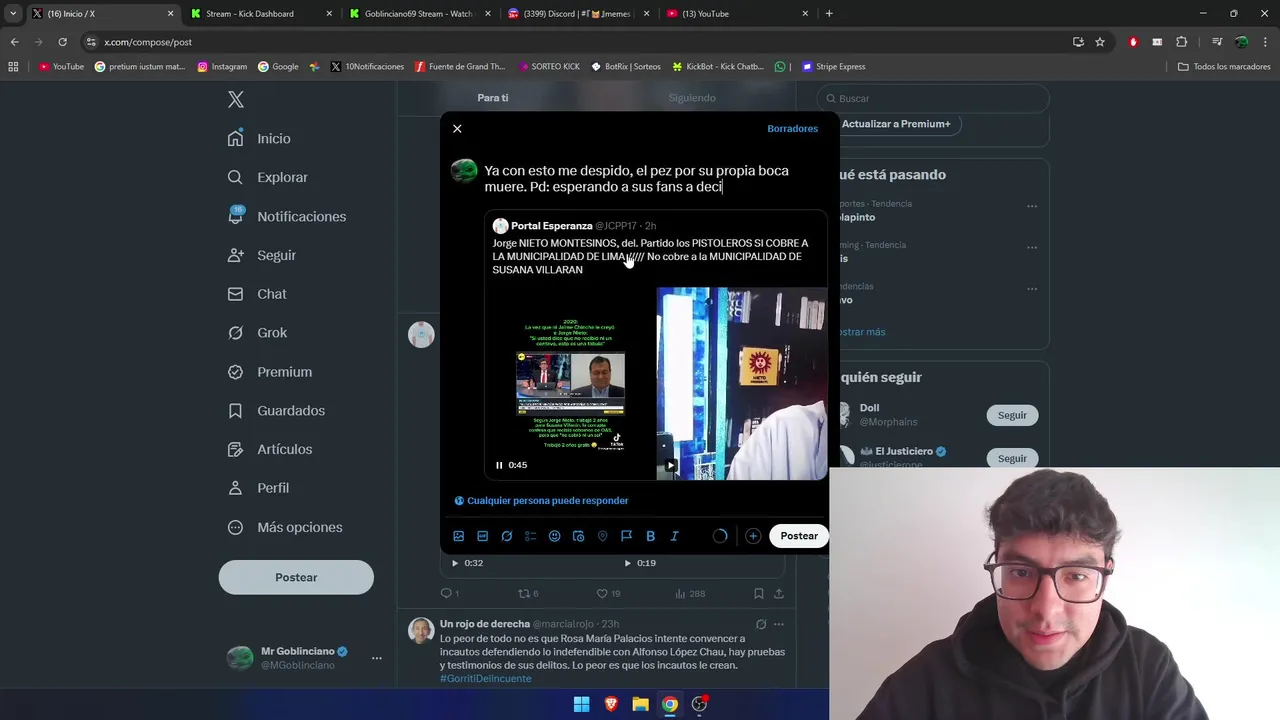Like the post with 19 likes
Screen dimensions: 1280x720
tap(608, 593)
